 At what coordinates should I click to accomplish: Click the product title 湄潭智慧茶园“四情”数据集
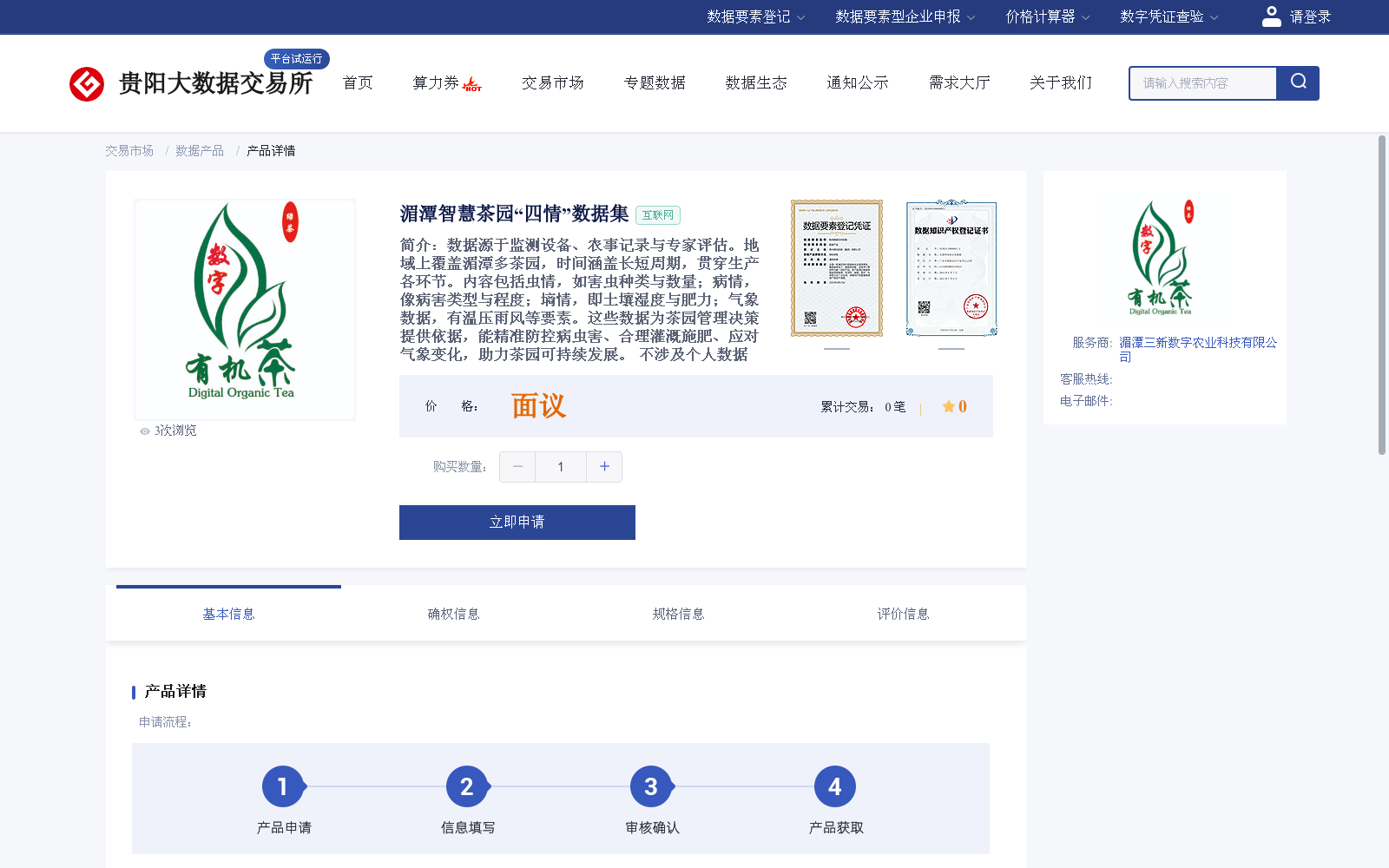(514, 214)
